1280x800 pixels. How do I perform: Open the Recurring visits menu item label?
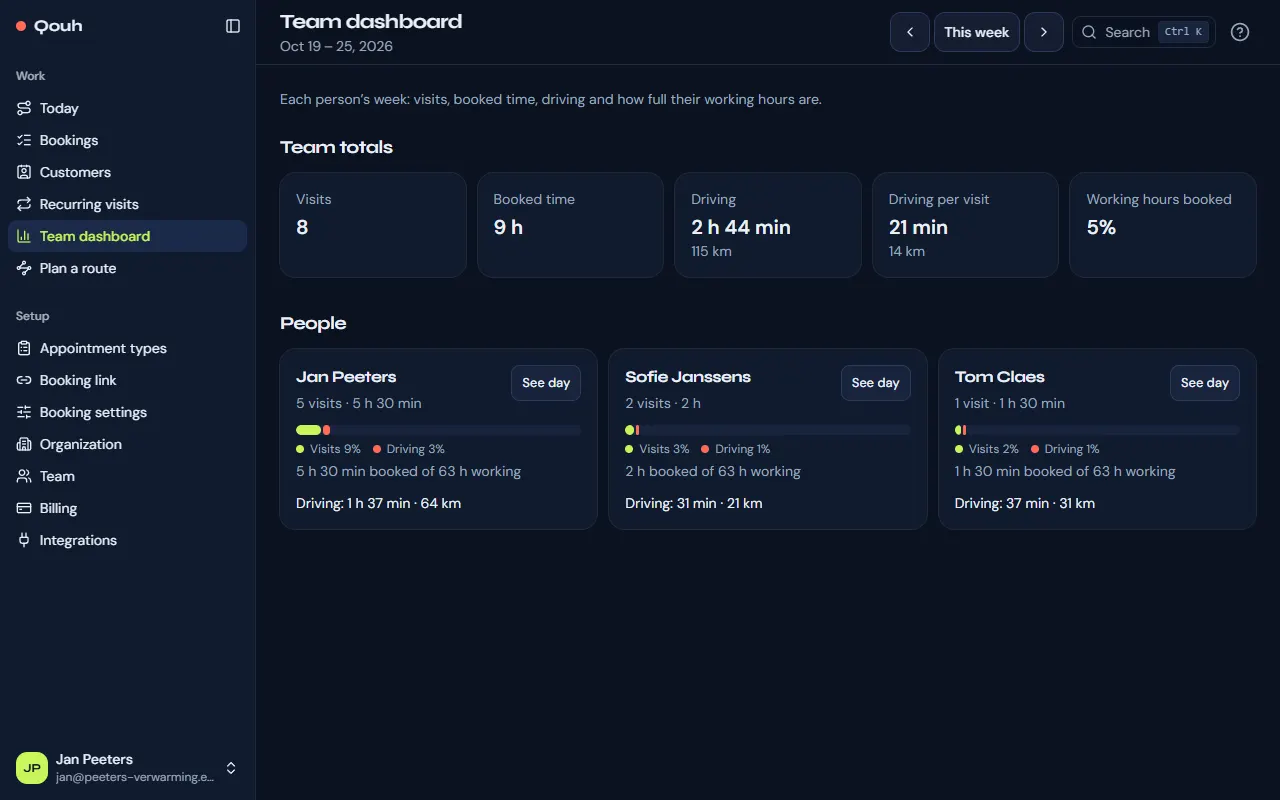tap(89, 204)
